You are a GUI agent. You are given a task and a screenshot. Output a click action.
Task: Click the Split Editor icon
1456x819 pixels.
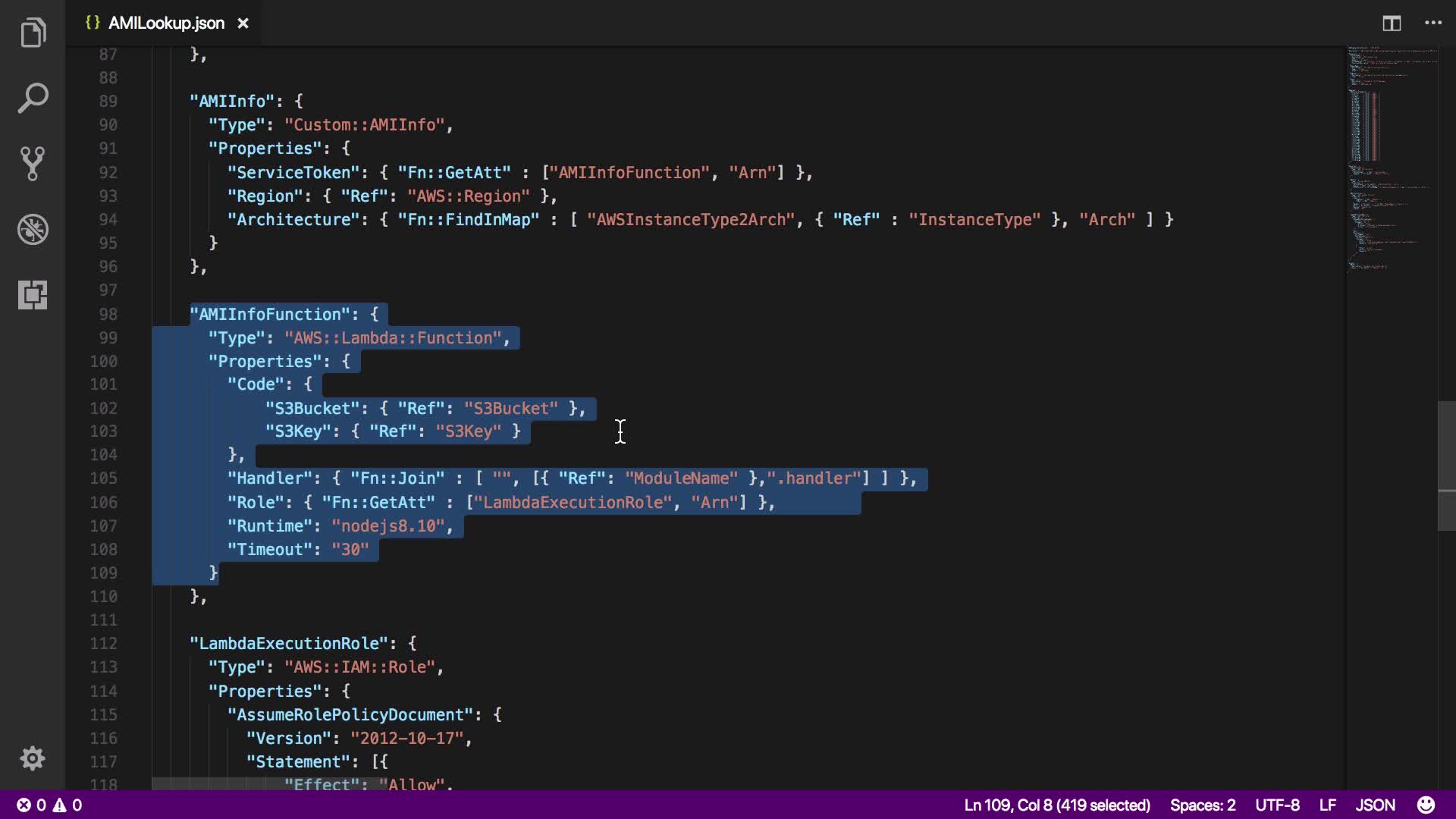pyautogui.click(x=1392, y=24)
